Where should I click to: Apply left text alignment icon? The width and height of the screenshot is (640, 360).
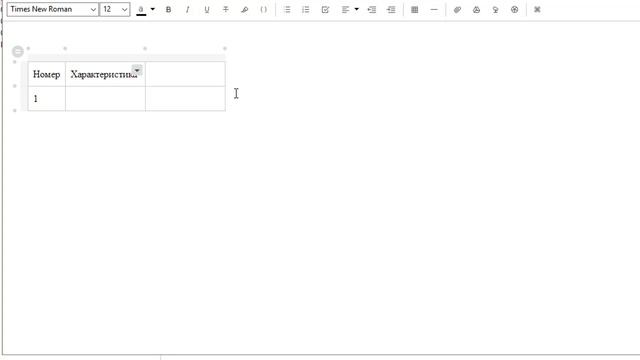[x=345, y=9]
